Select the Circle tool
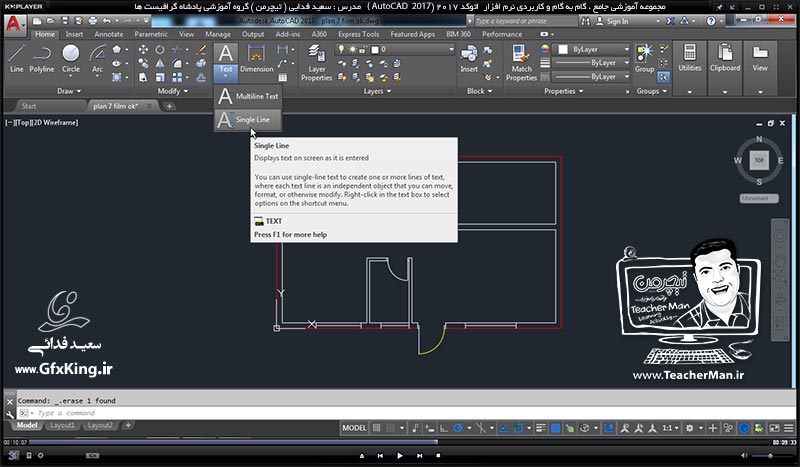800x467 pixels. click(x=71, y=58)
